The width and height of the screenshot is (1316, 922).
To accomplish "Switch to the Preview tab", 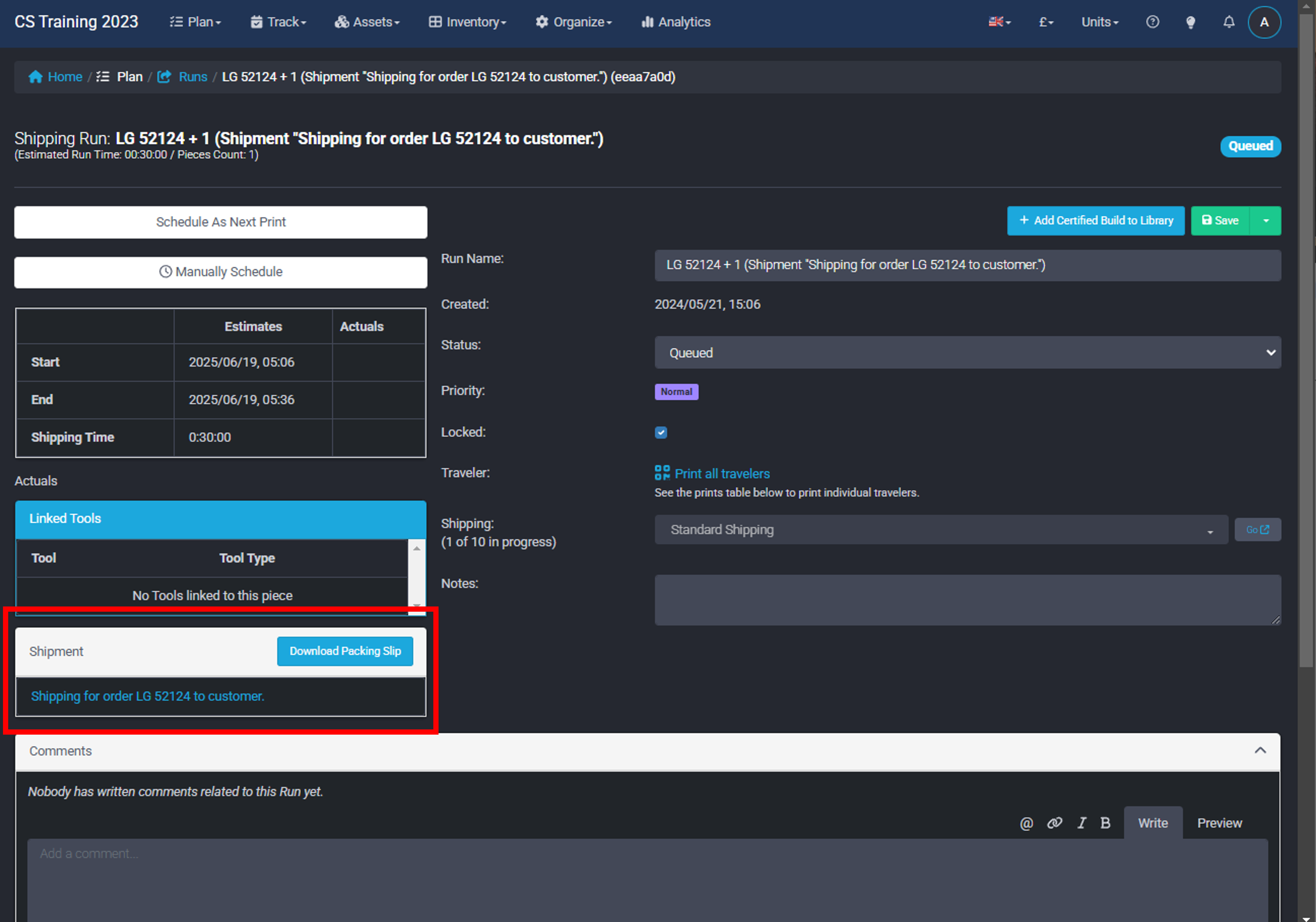I will pyautogui.click(x=1219, y=823).
